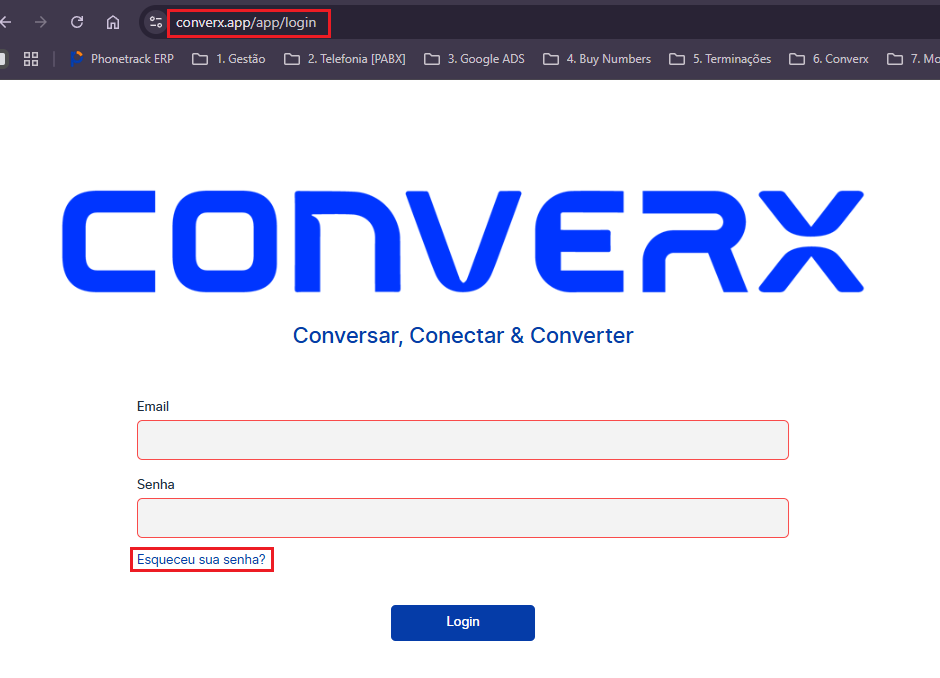Open the apps grid icon in bookmarks bar
Viewport: 940px width, 678px height.
31,59
